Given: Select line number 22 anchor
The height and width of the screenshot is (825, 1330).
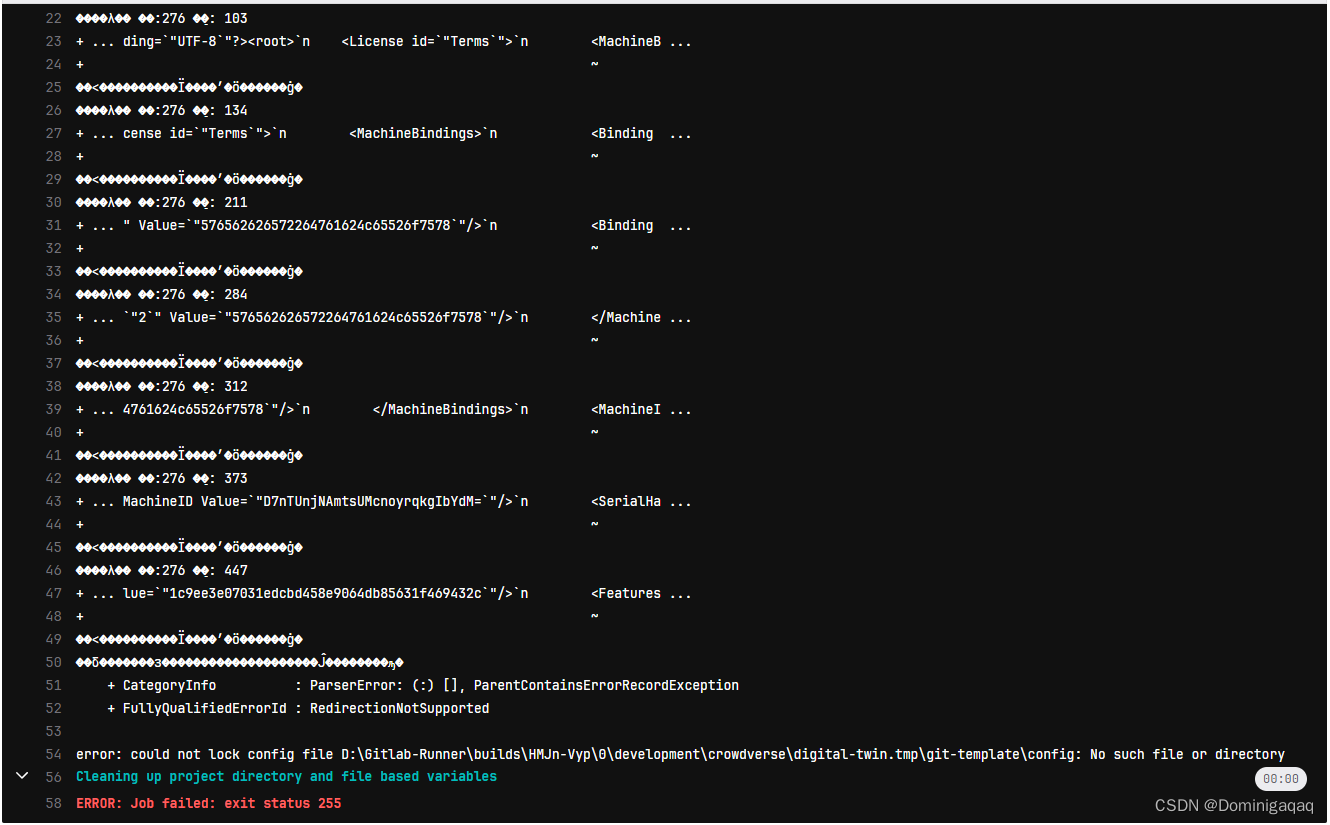Looking at the screenshot, I should 54,17.
